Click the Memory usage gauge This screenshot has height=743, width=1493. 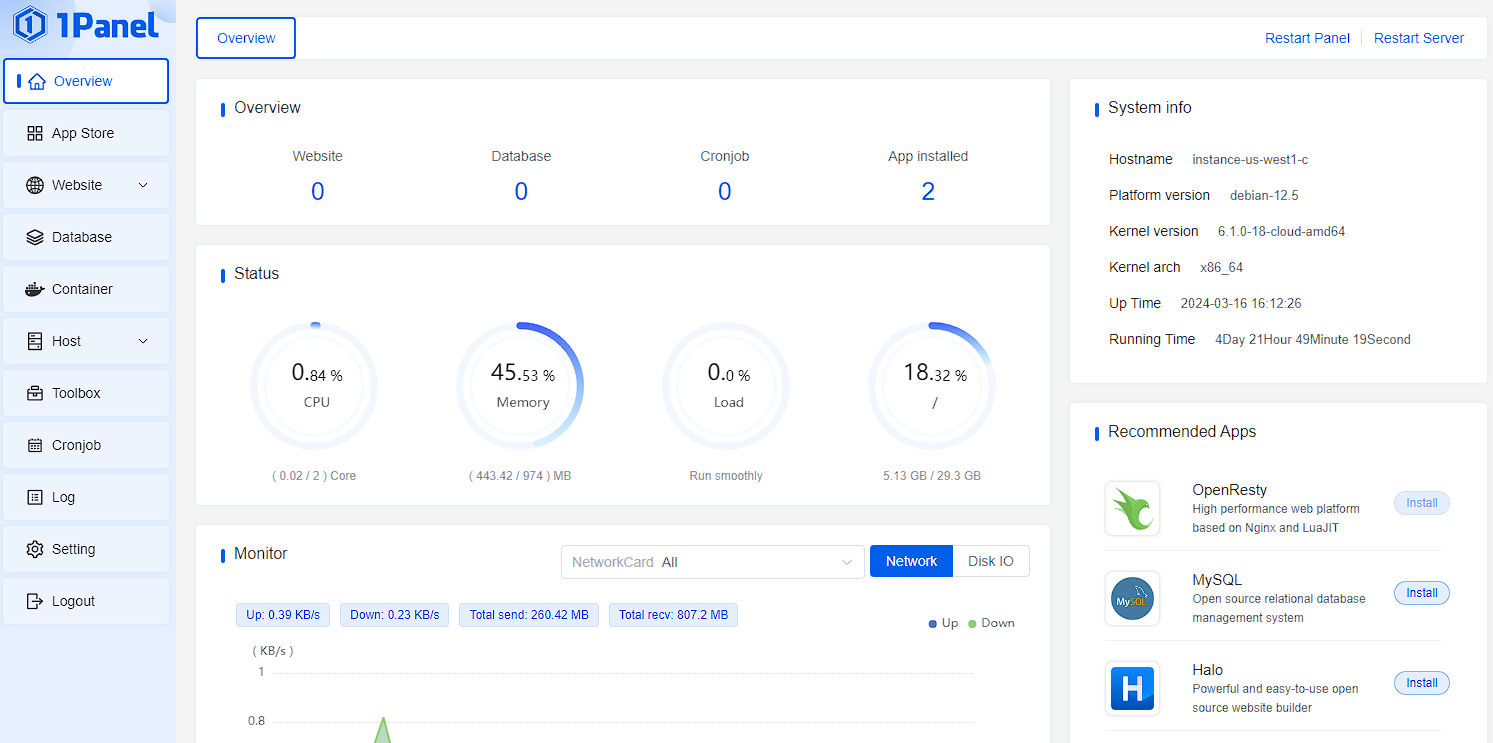pyautogui.click(x=520, y=385)
